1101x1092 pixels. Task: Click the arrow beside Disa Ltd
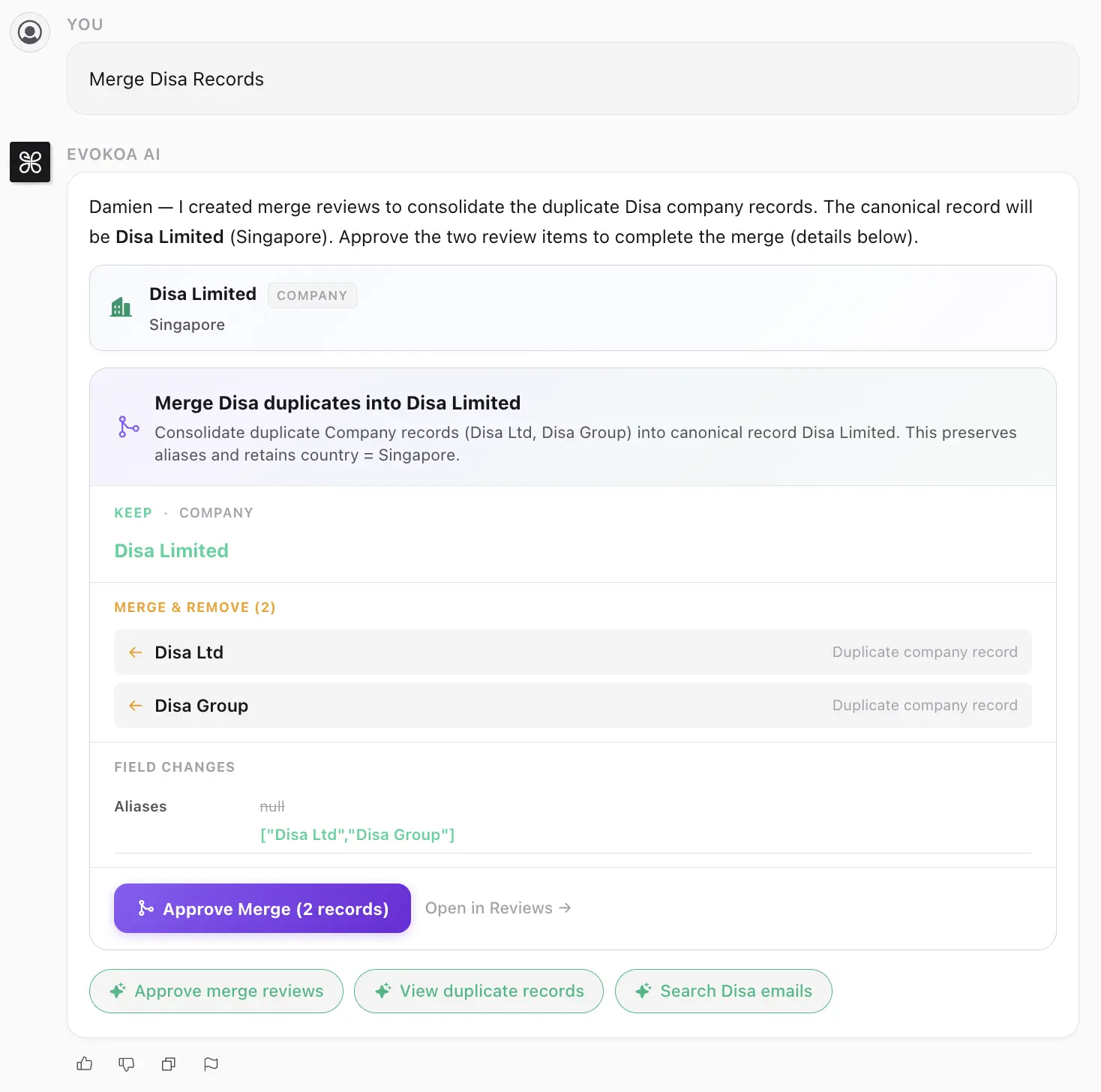tap(136, 652)
